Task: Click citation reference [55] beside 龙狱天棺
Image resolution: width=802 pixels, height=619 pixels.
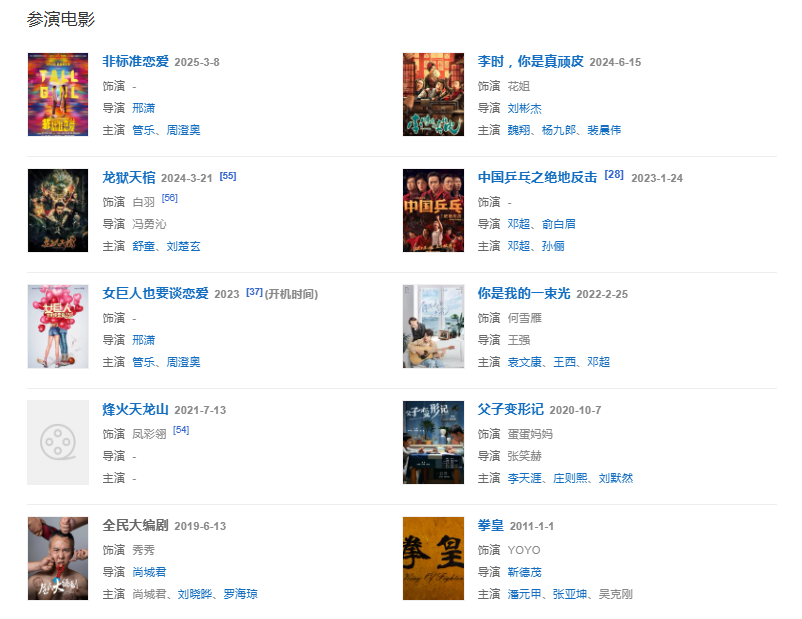Action: point(228,176)
